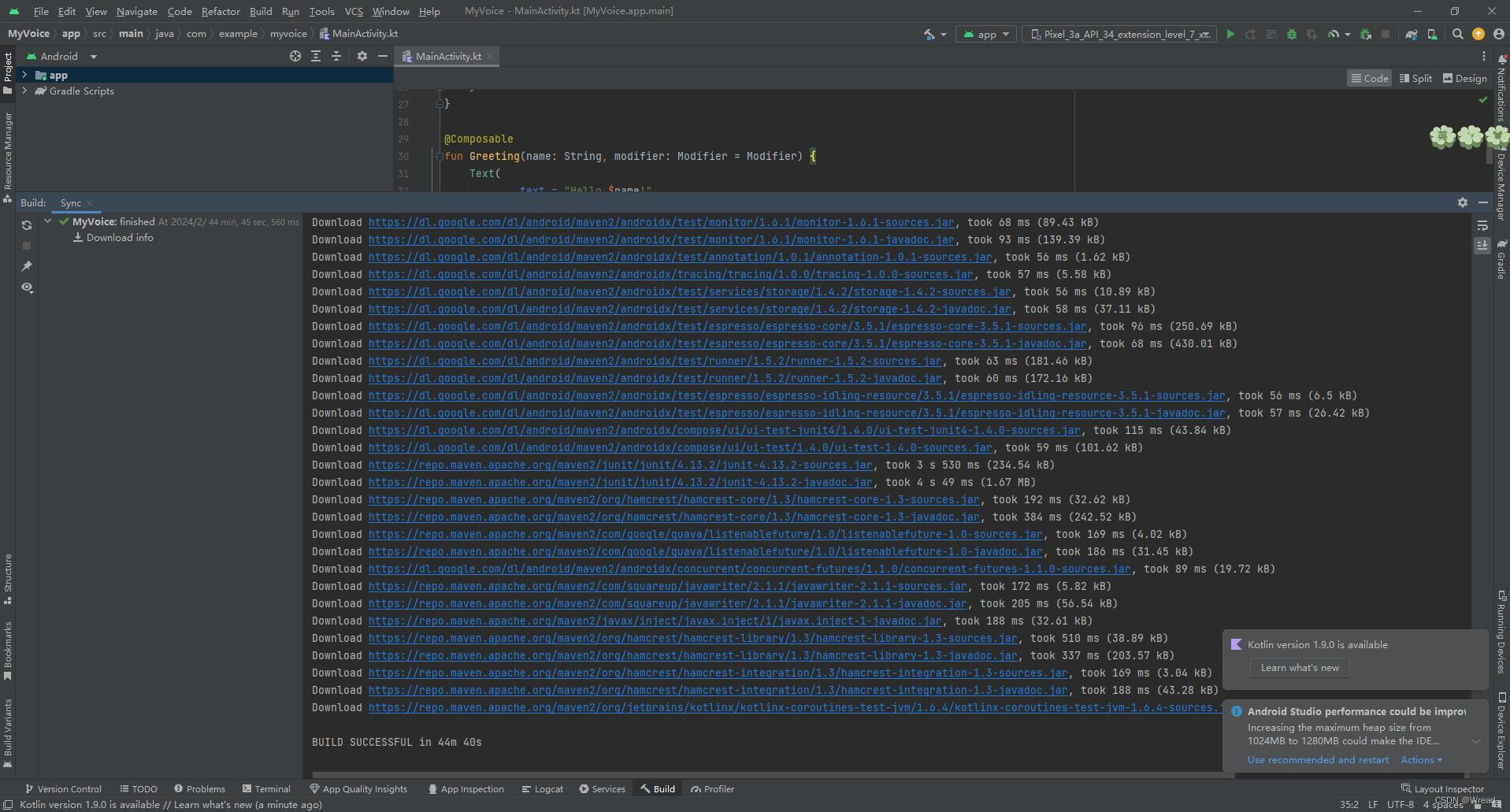Toggle scroll-to-end icon in Build output
This screenshot has height=812, width=1510.
click(1482, 246)
